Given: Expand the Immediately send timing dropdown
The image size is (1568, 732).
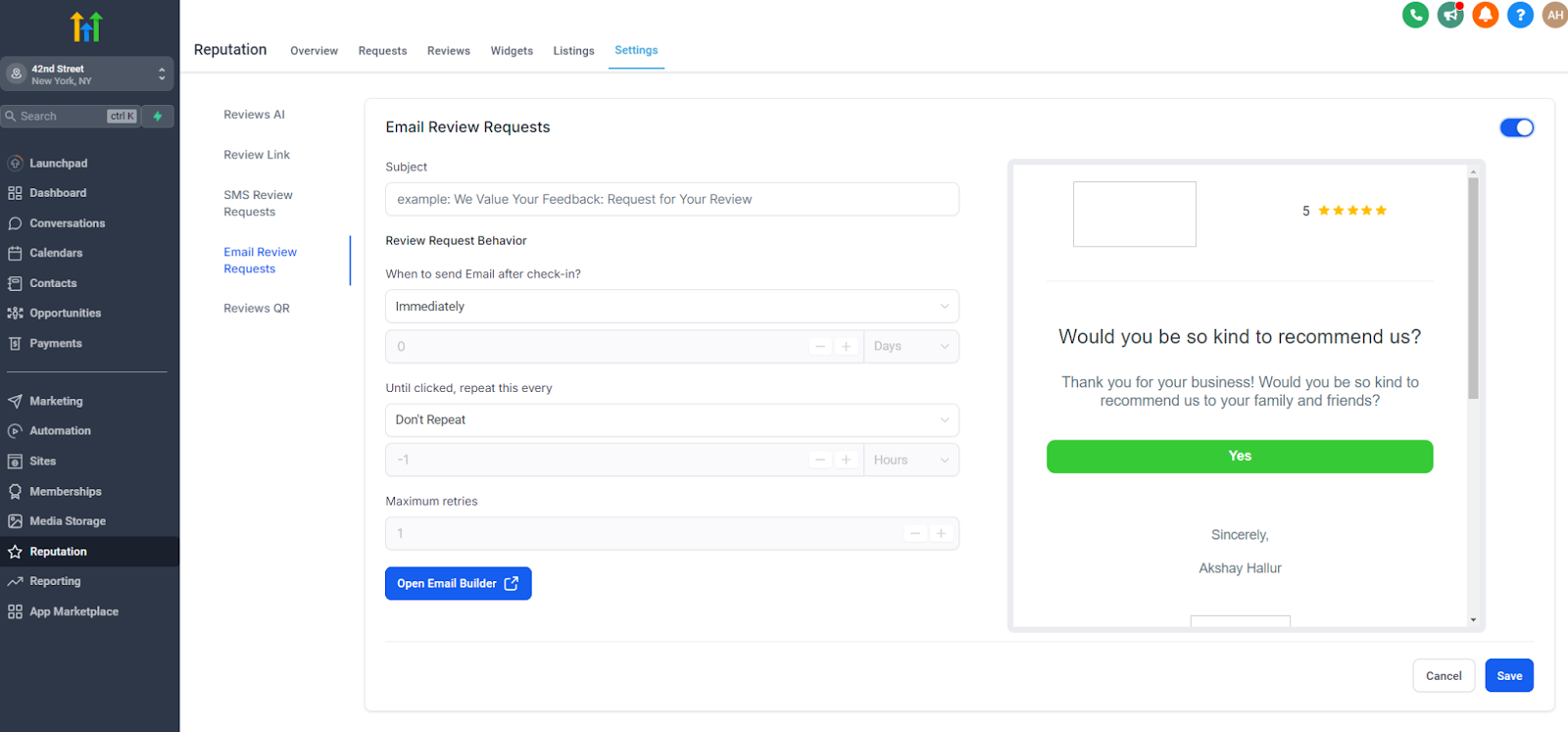Looking at the screenshot, I should point(671,307).
